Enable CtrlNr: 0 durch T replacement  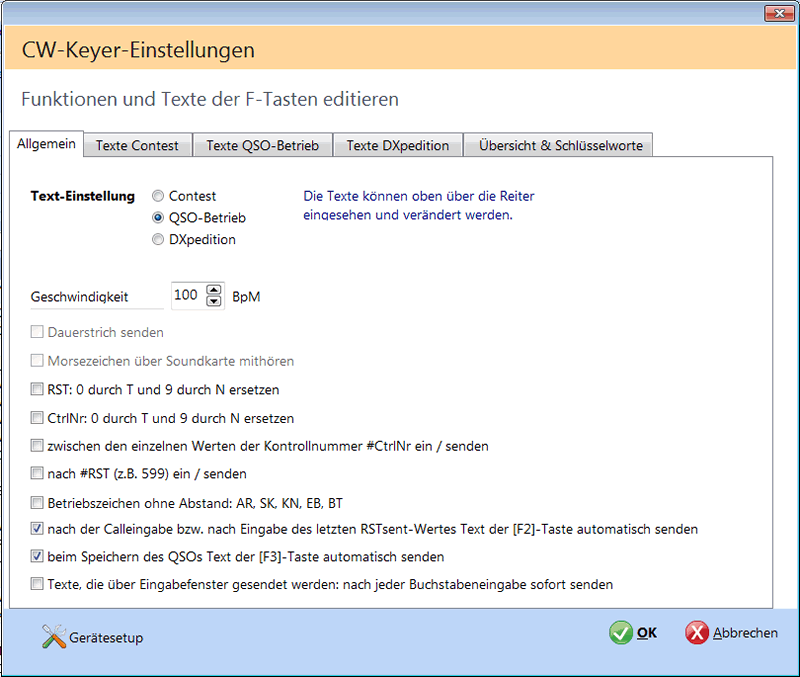(37, 418)
